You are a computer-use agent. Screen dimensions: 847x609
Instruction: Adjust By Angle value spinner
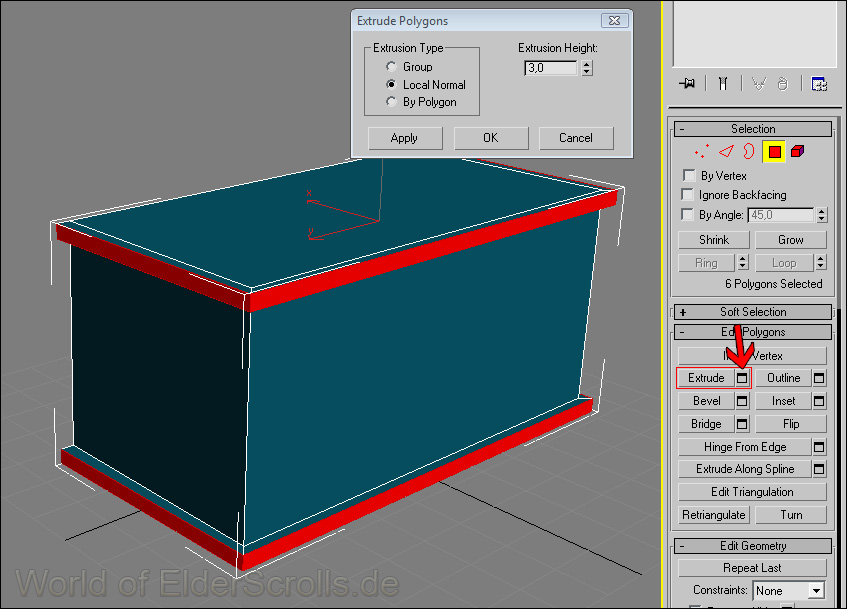pyautogui.click(x=822, y=215)
